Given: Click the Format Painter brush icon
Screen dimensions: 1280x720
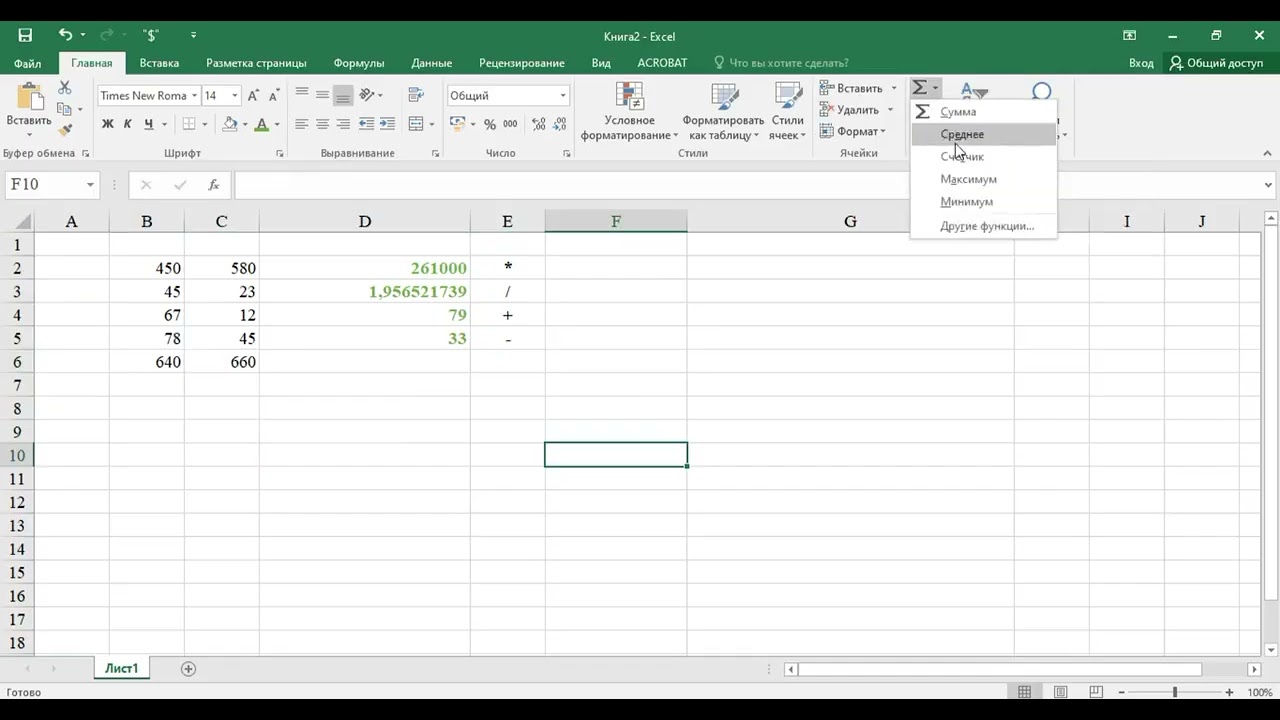Looking at the screenshot, I should click(x=65, y=130).
